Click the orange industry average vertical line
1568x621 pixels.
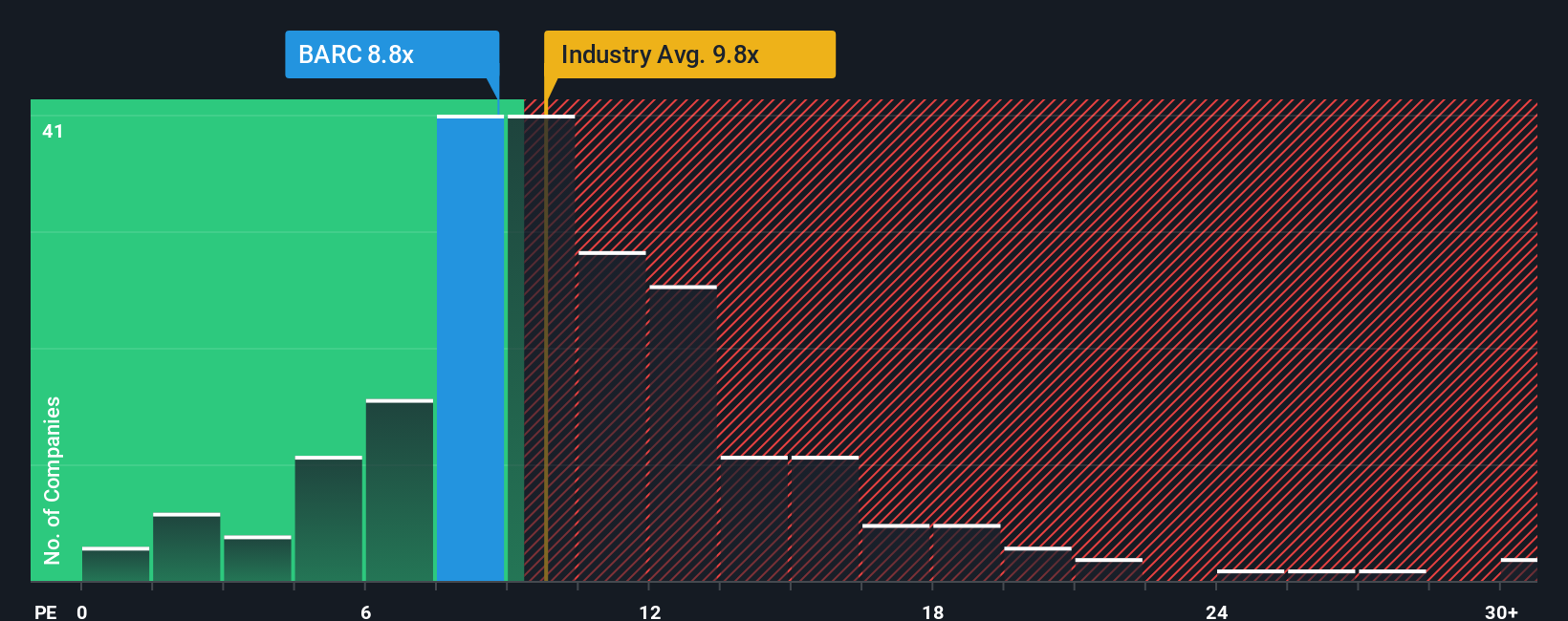(545, 339)
